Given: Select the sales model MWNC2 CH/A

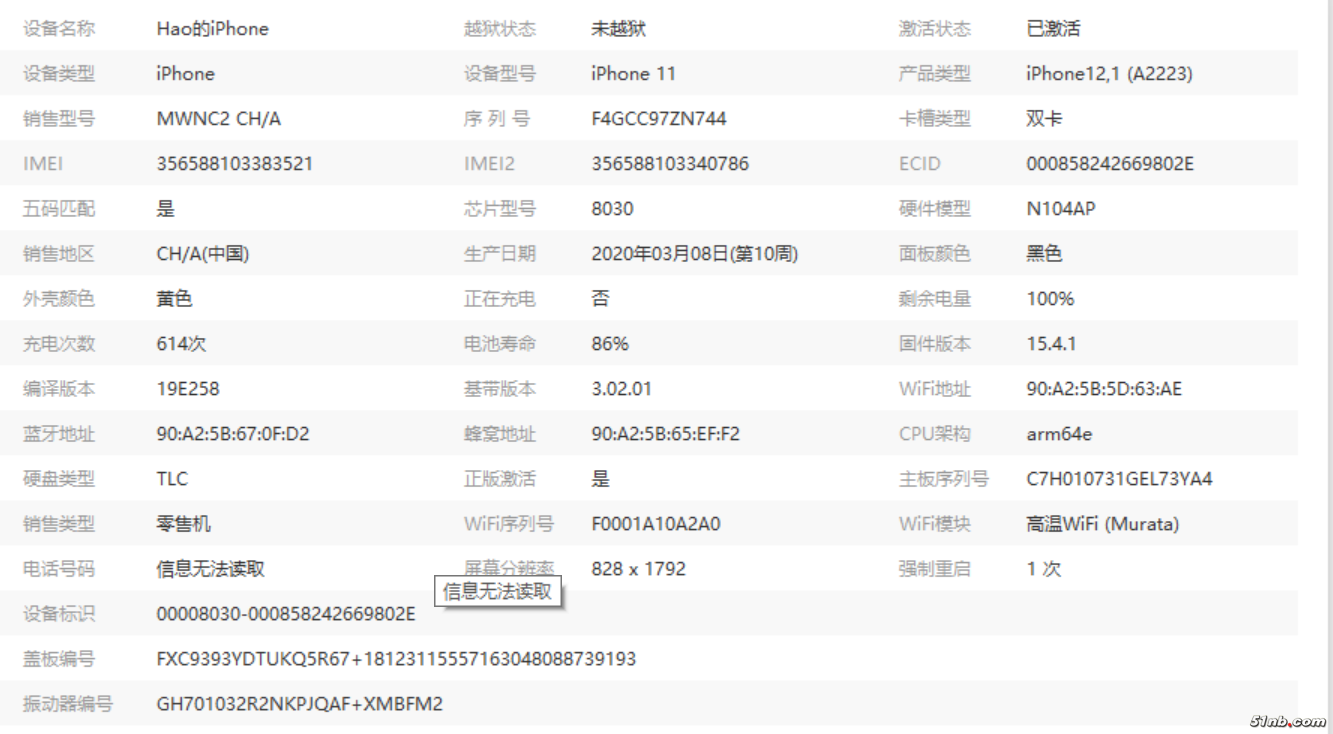Looking at the screenshot, I should pos(218,119).
